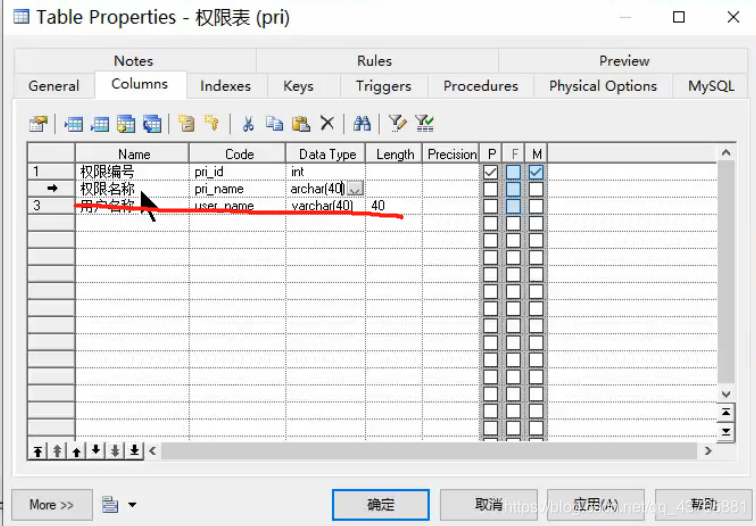
Task: Open the Keys tab
Action: click(298, 86)
